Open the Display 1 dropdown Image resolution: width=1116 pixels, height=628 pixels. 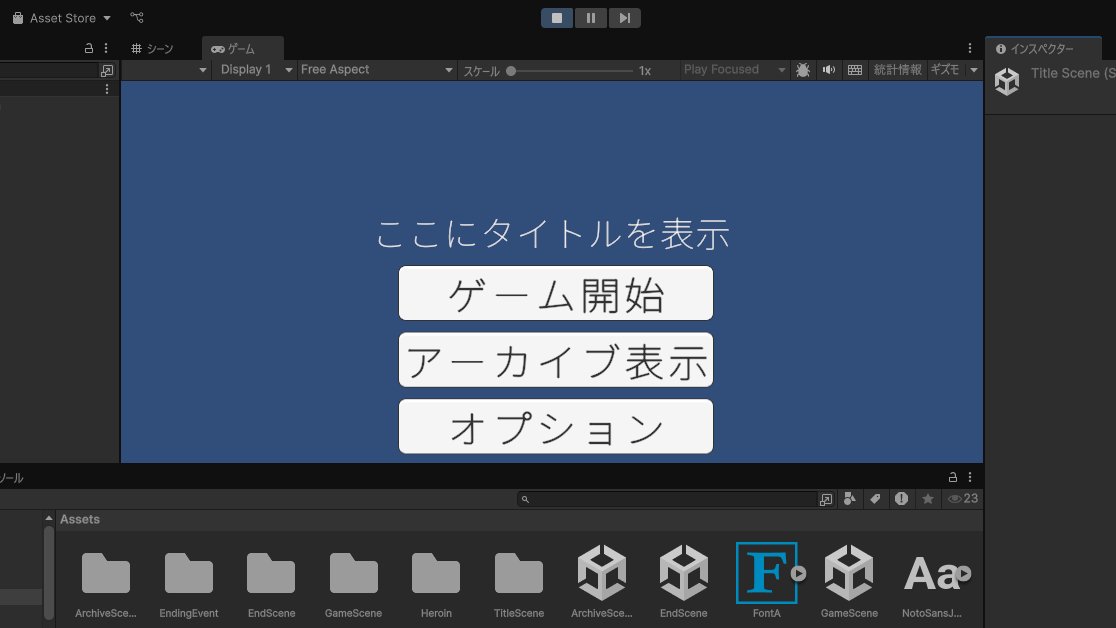pos(257,70)
